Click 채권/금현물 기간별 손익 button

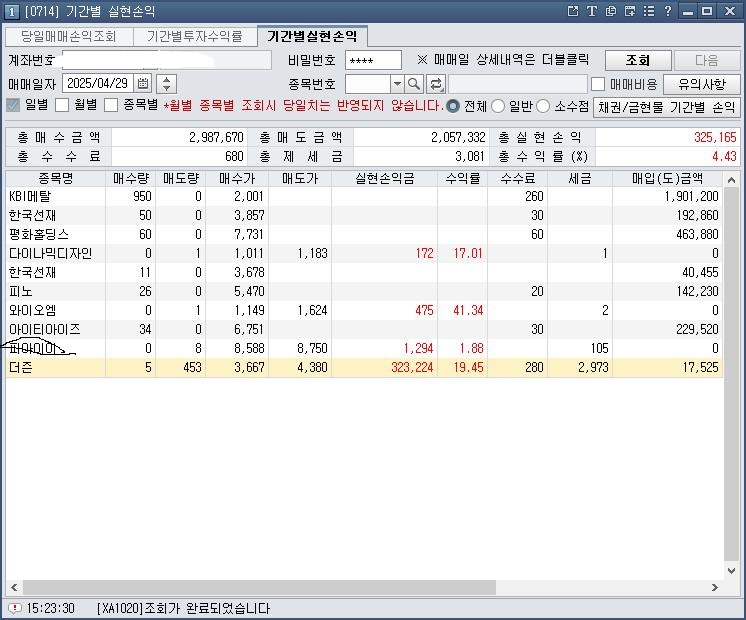[x=667, y=107]
